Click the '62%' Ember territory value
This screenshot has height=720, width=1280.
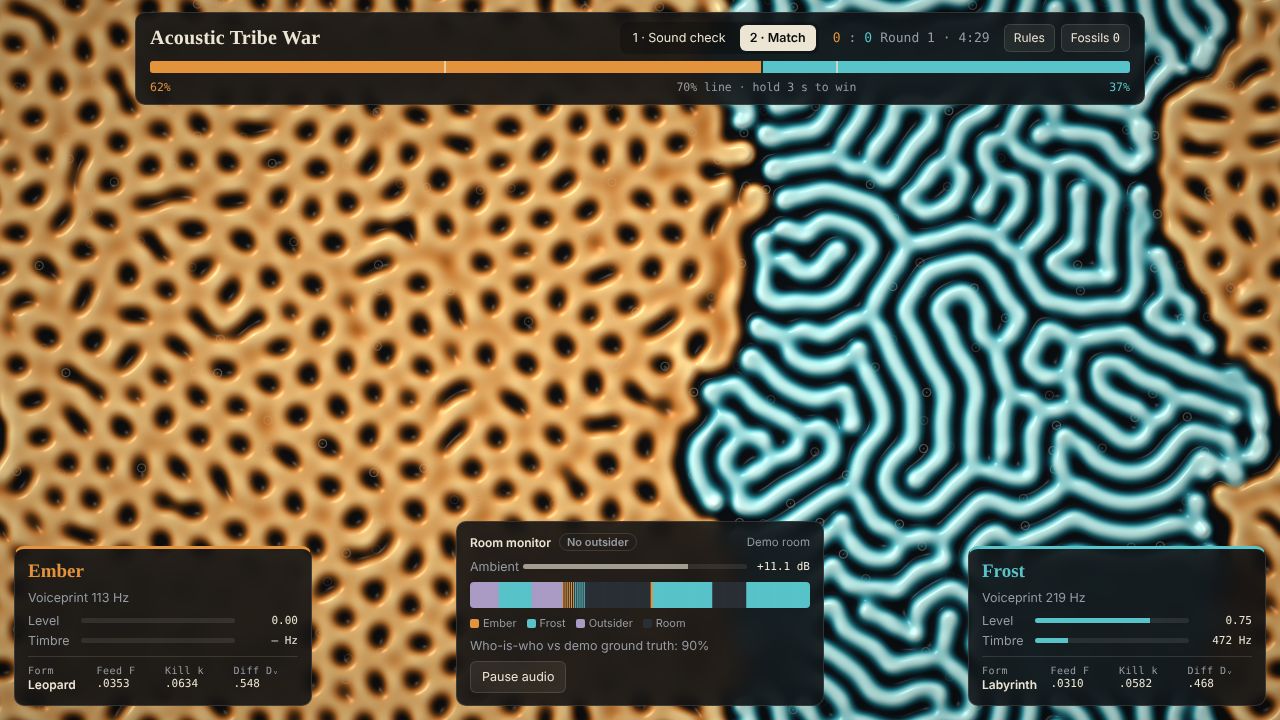[160, 87]
